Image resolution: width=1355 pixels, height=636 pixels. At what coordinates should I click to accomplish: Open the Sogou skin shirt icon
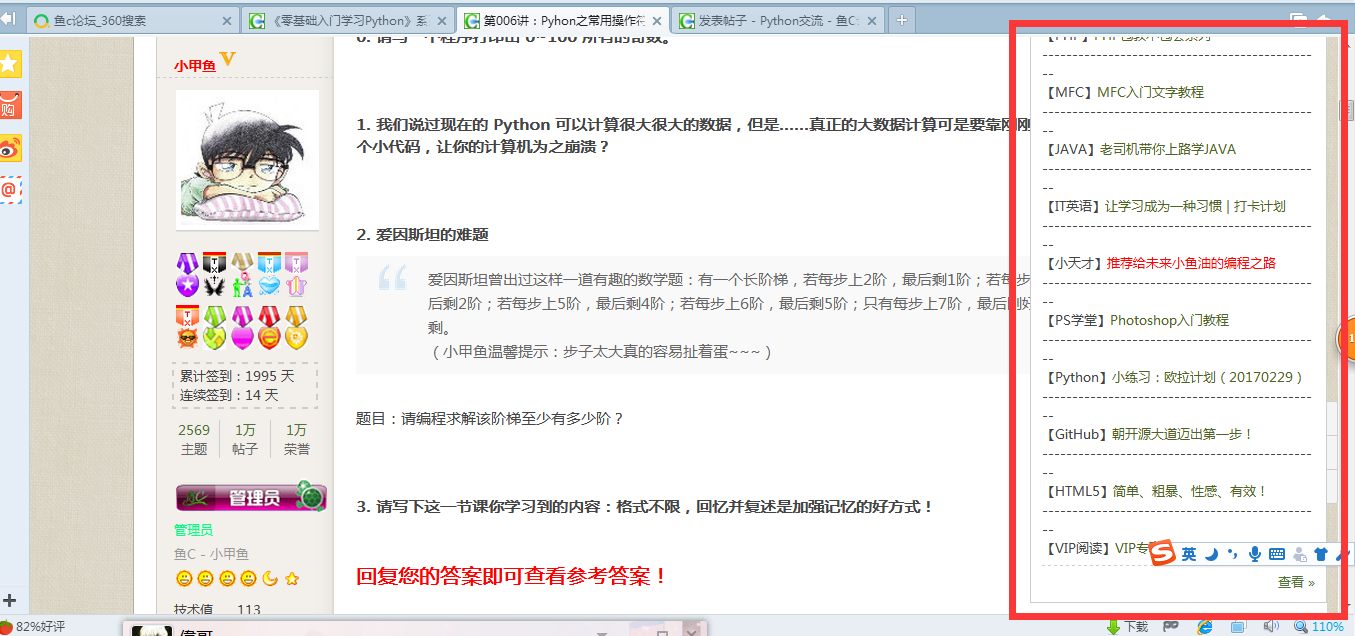[x=1320, y=554]
